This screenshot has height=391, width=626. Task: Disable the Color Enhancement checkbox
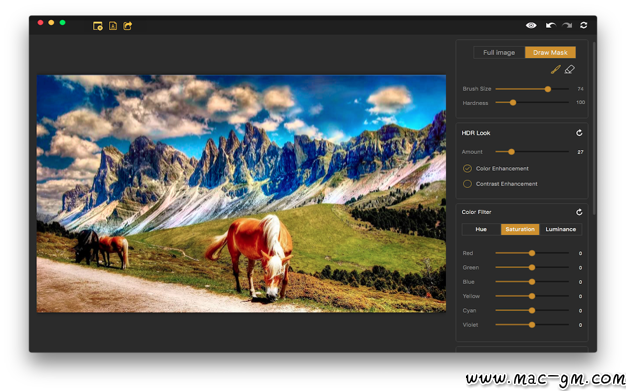[467, 169]
